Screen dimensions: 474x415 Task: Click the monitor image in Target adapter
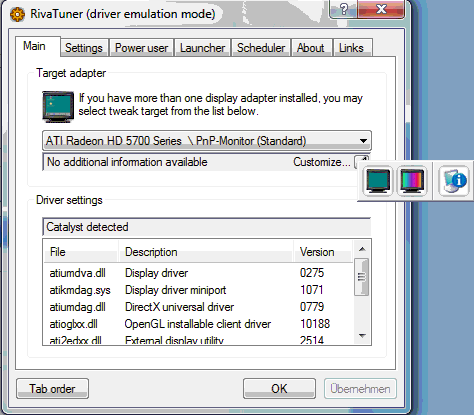click(58, 107)
